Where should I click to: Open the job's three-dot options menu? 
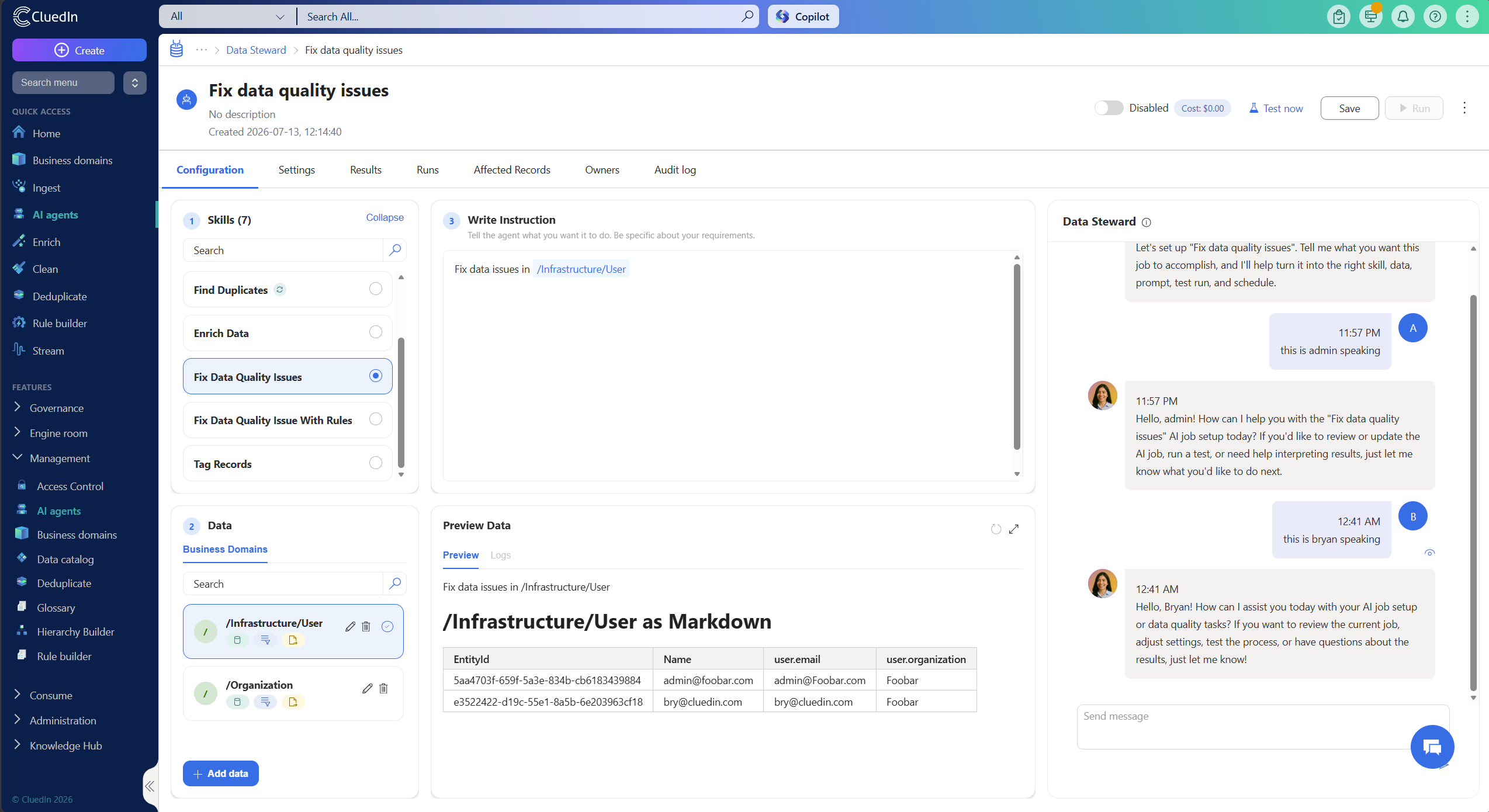1464,108
